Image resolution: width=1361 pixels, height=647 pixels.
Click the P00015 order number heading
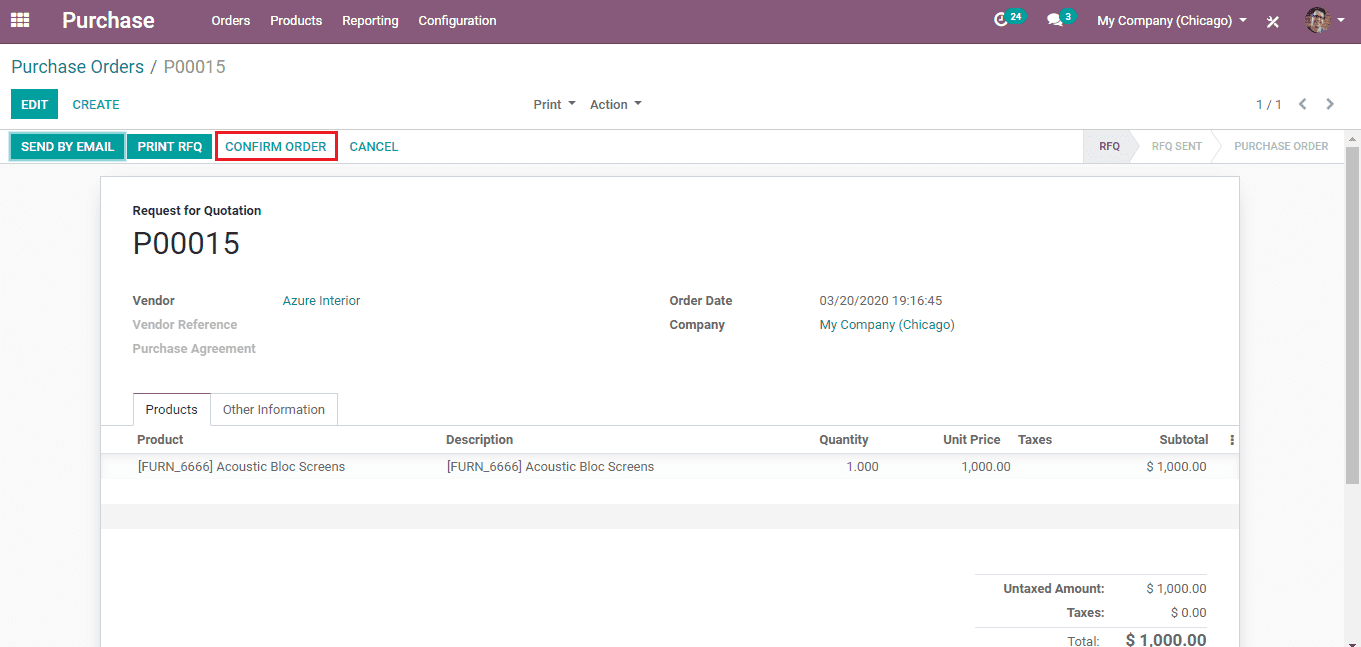coord(186,244)
